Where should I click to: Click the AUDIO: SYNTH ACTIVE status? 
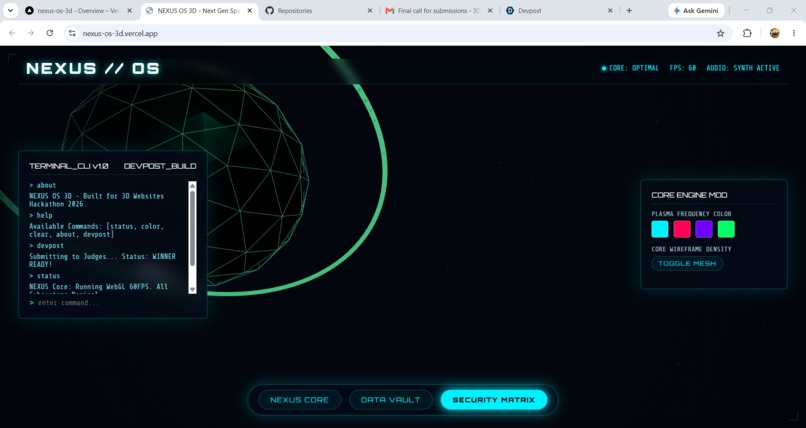(x=743, y=68)
